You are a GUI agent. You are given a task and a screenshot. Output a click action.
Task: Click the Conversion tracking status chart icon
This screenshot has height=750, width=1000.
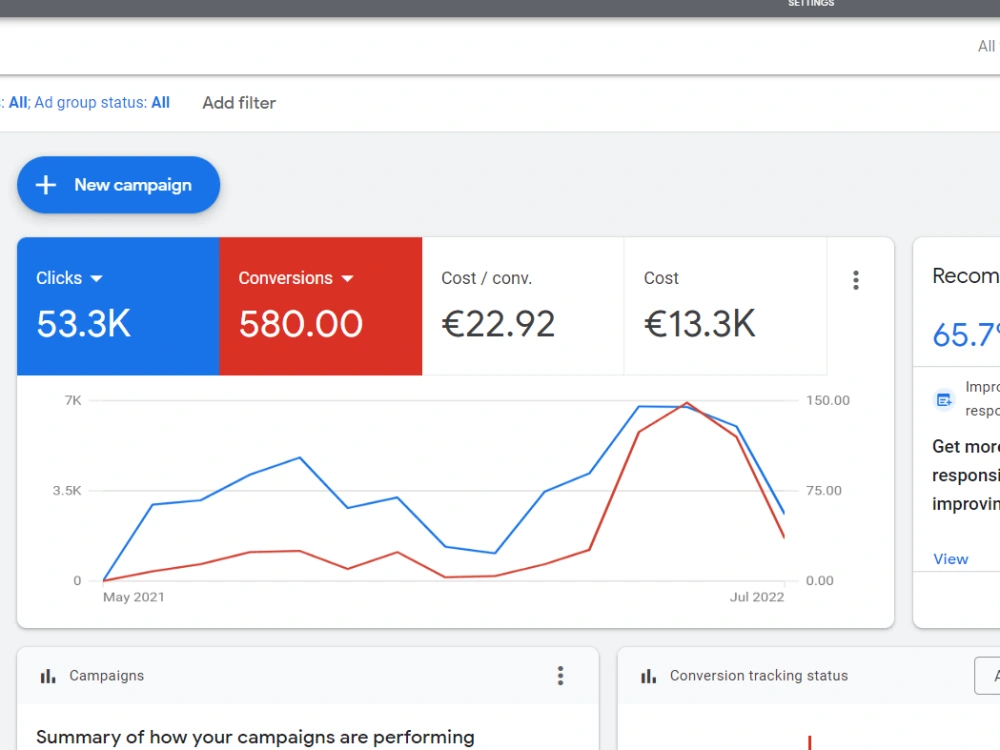649,676
